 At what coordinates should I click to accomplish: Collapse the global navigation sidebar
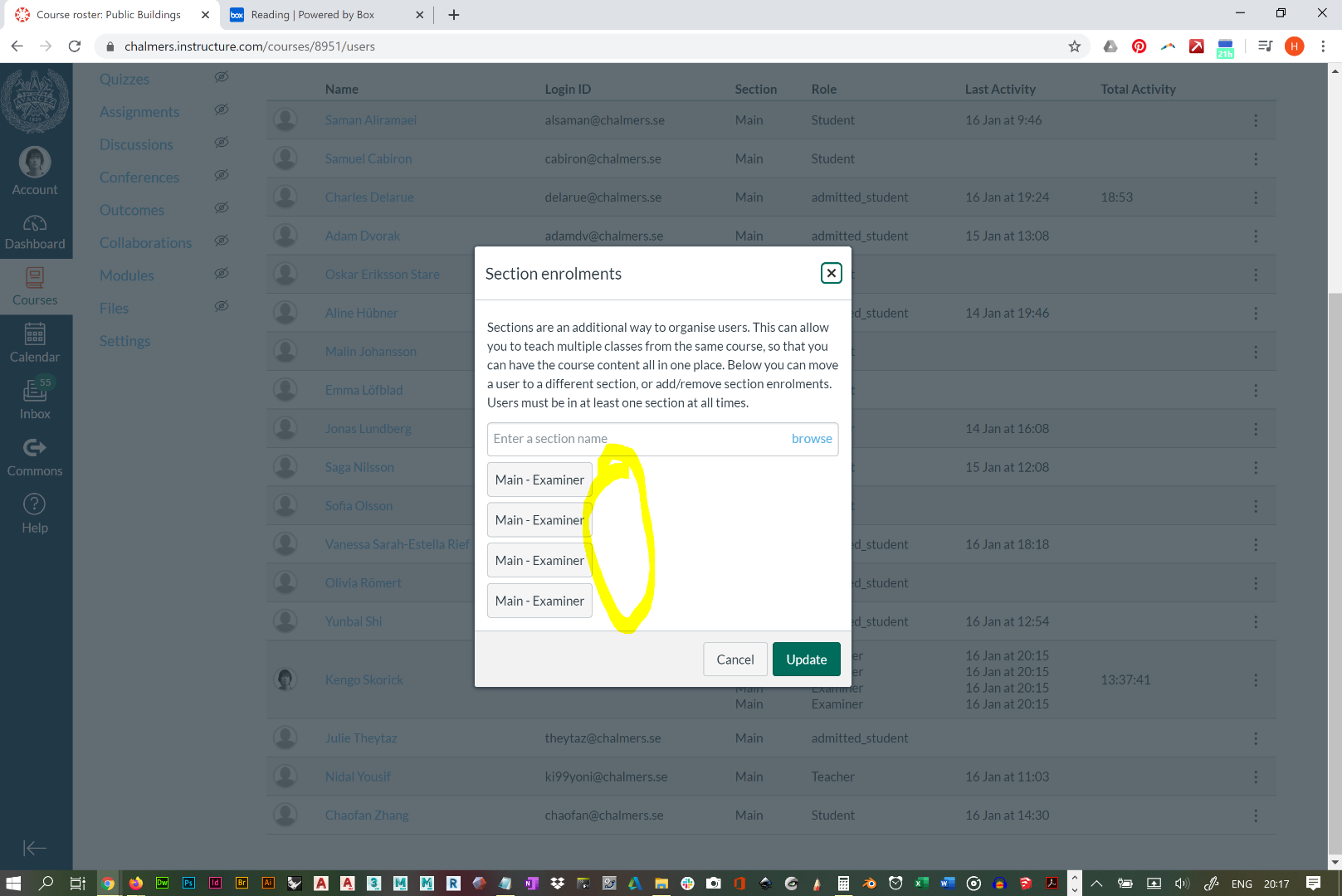(x=35, y=847)
